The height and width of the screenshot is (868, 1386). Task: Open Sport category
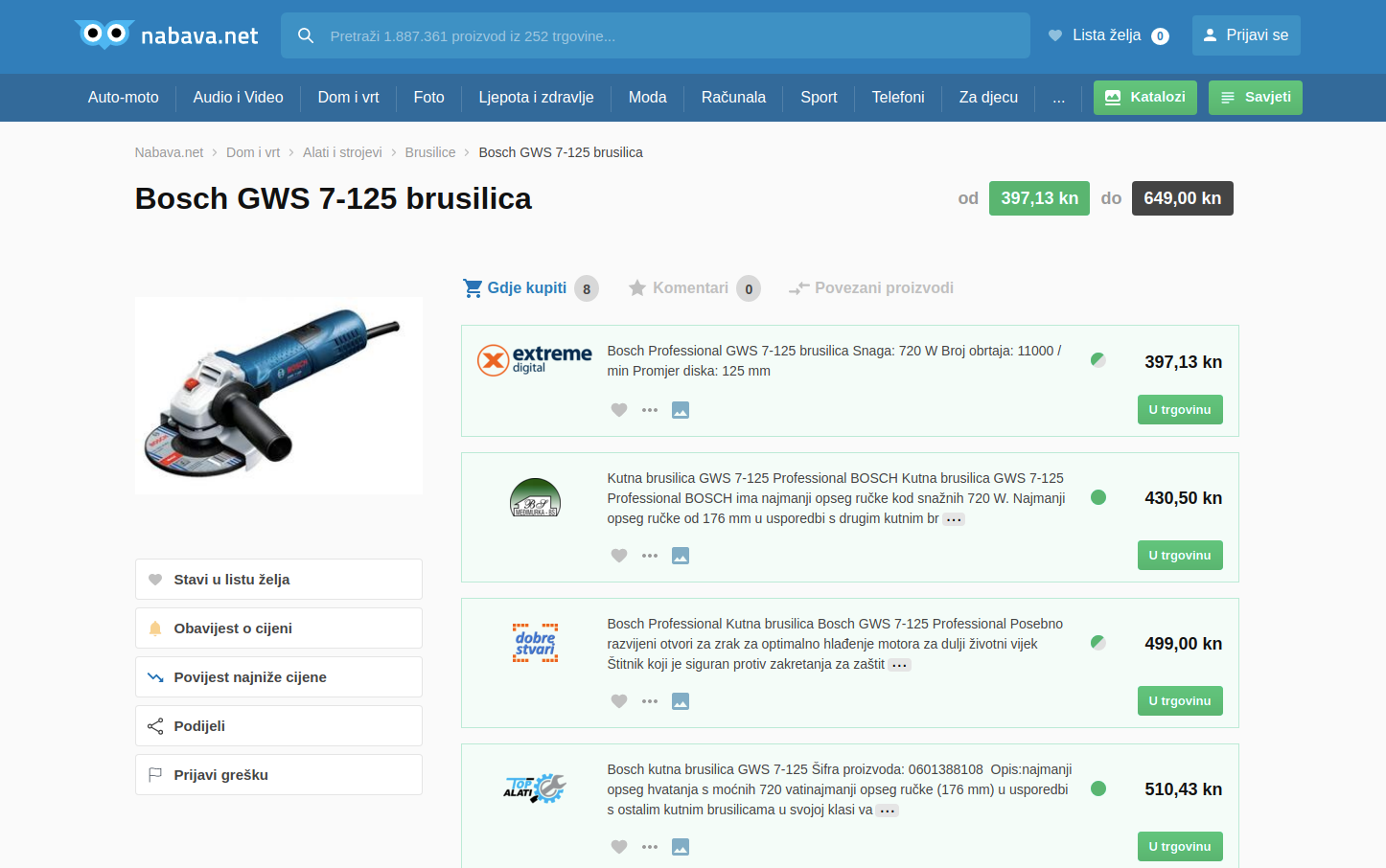point(819,98)
